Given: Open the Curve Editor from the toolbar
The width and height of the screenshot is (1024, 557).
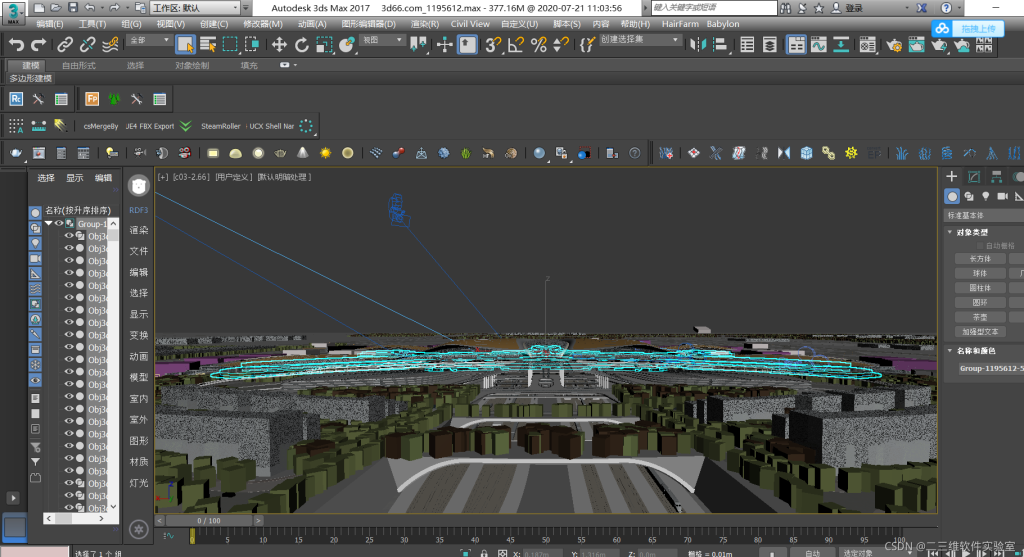Looking at the screenshot, I should (818, 44).
